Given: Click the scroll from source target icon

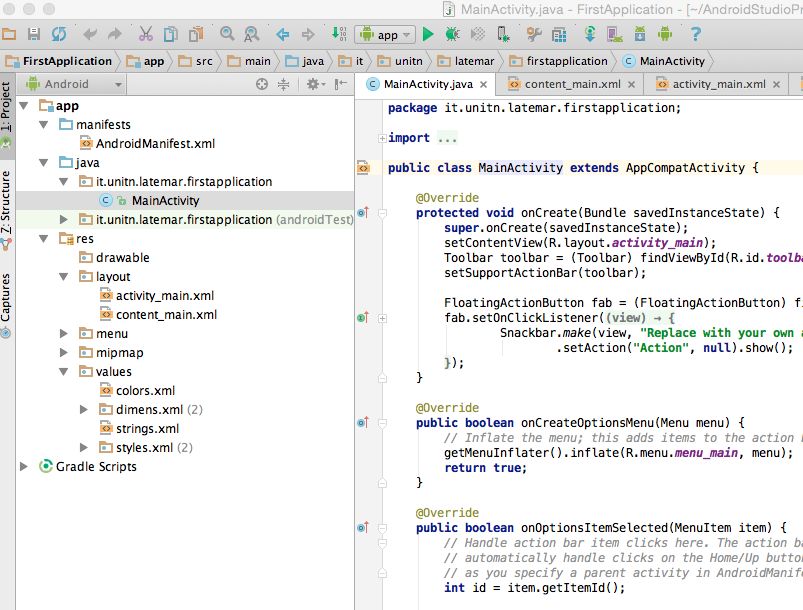Looking at the screenshot, I should pos(262,85).
